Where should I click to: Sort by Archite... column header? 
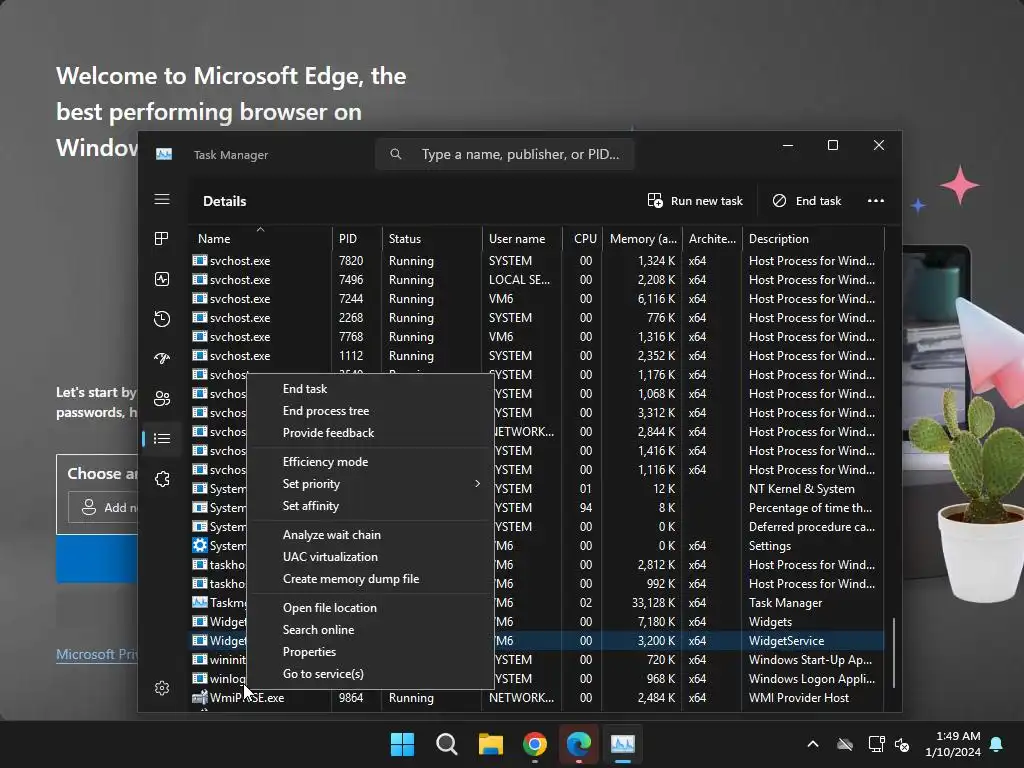click(712, 238)
